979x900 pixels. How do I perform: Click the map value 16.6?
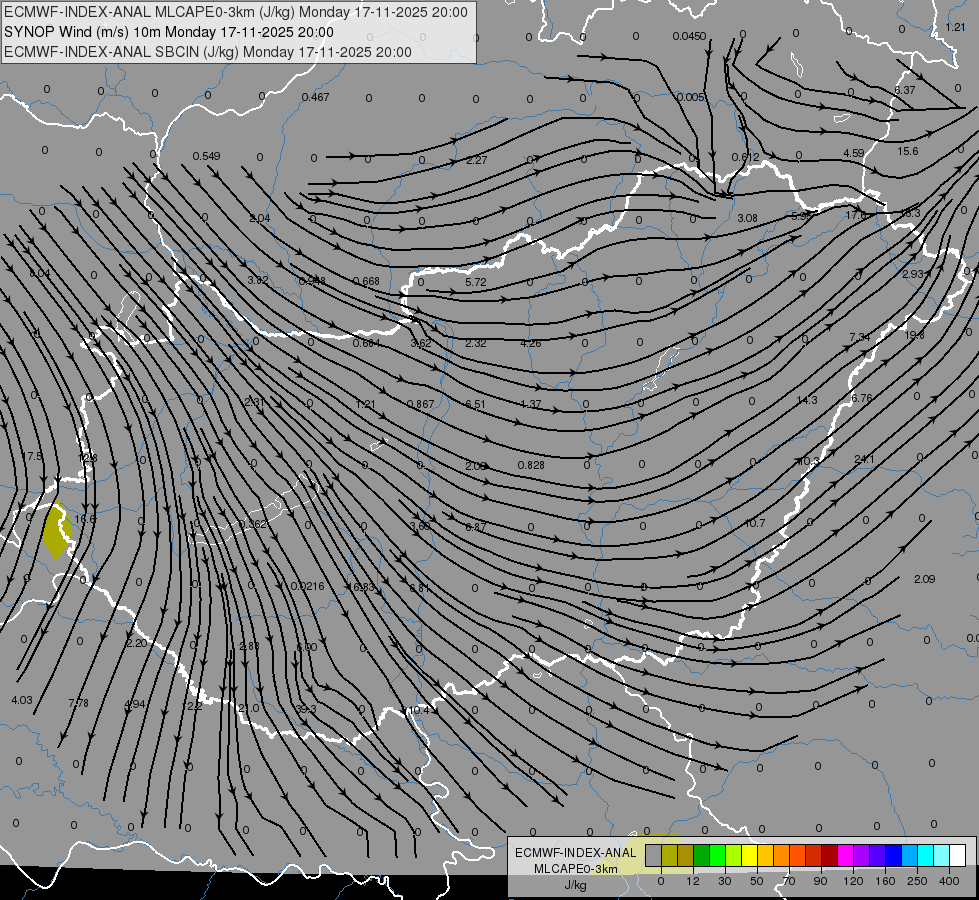coord(86,520)
